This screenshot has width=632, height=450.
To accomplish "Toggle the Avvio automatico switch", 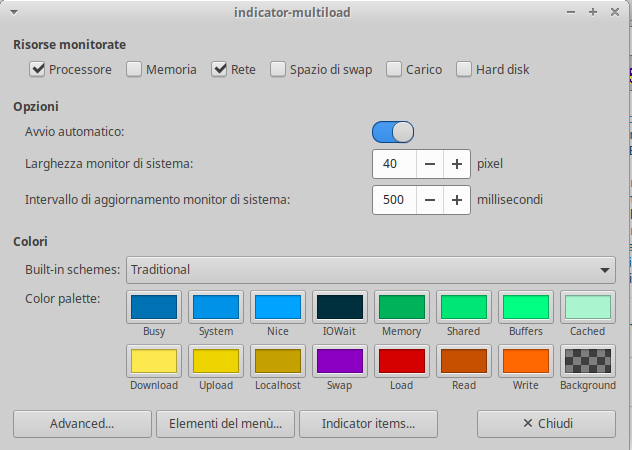I will pyautogui.click(x=393, y=132).
